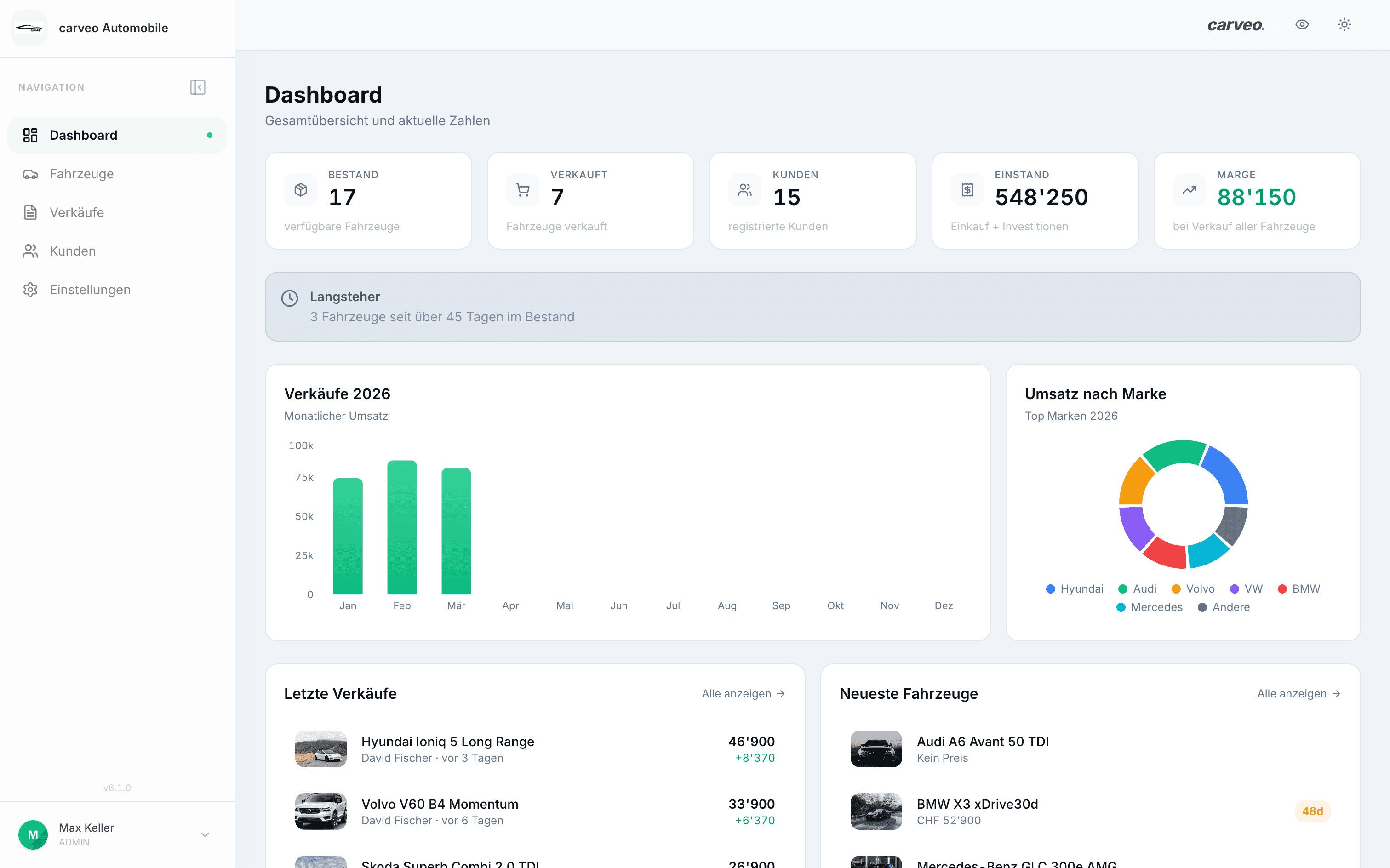Collapse the sidebar with the panel icon
The width and height of the screenshot is (1390, 868).
point(198,87)
